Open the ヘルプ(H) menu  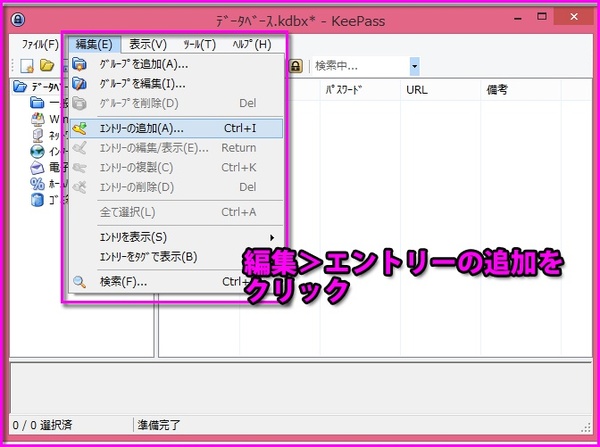(252, 44)
